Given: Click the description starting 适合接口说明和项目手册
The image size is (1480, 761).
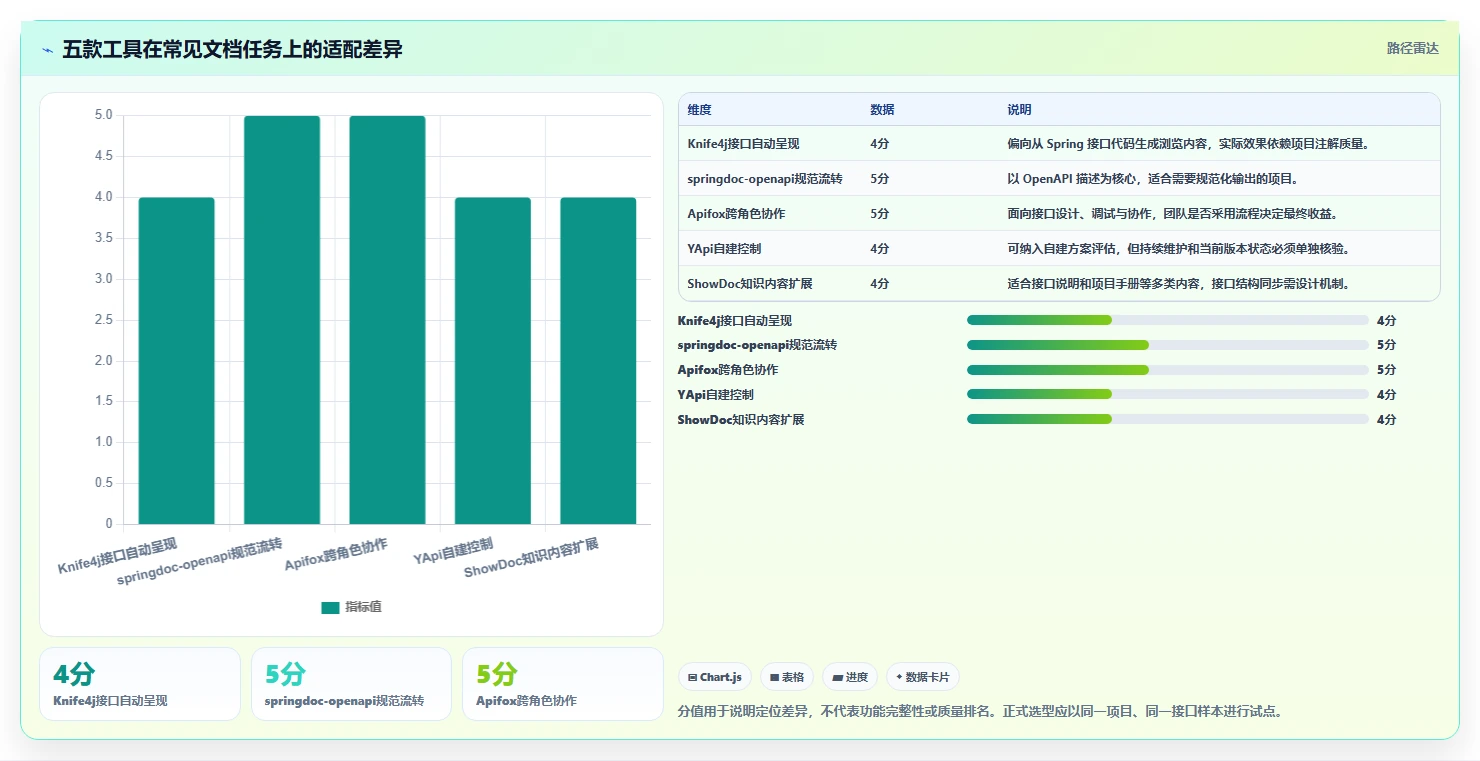Looking at the screenshot, I should (x=1180, y=284).
